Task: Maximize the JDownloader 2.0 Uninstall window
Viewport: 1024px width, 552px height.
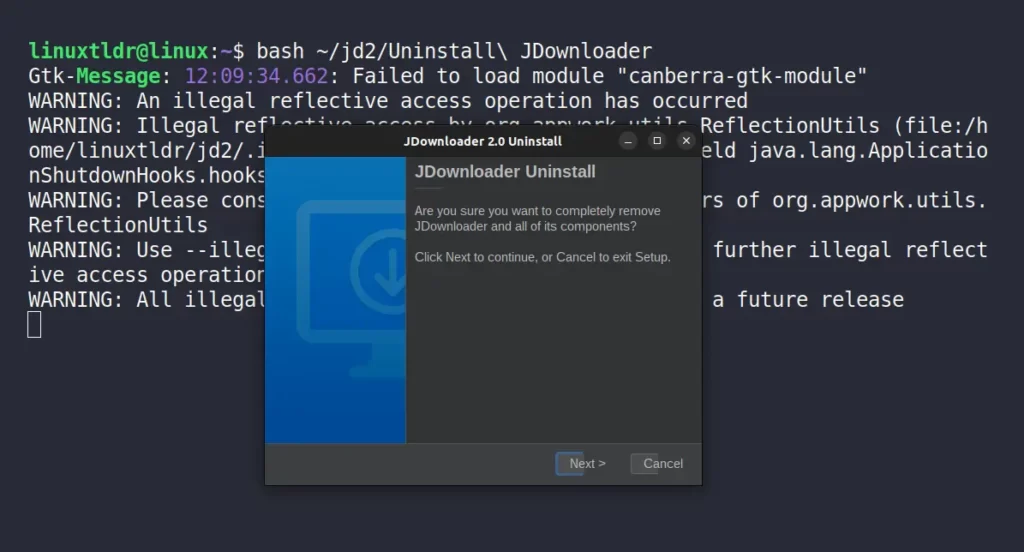Action: pos(657,141)
